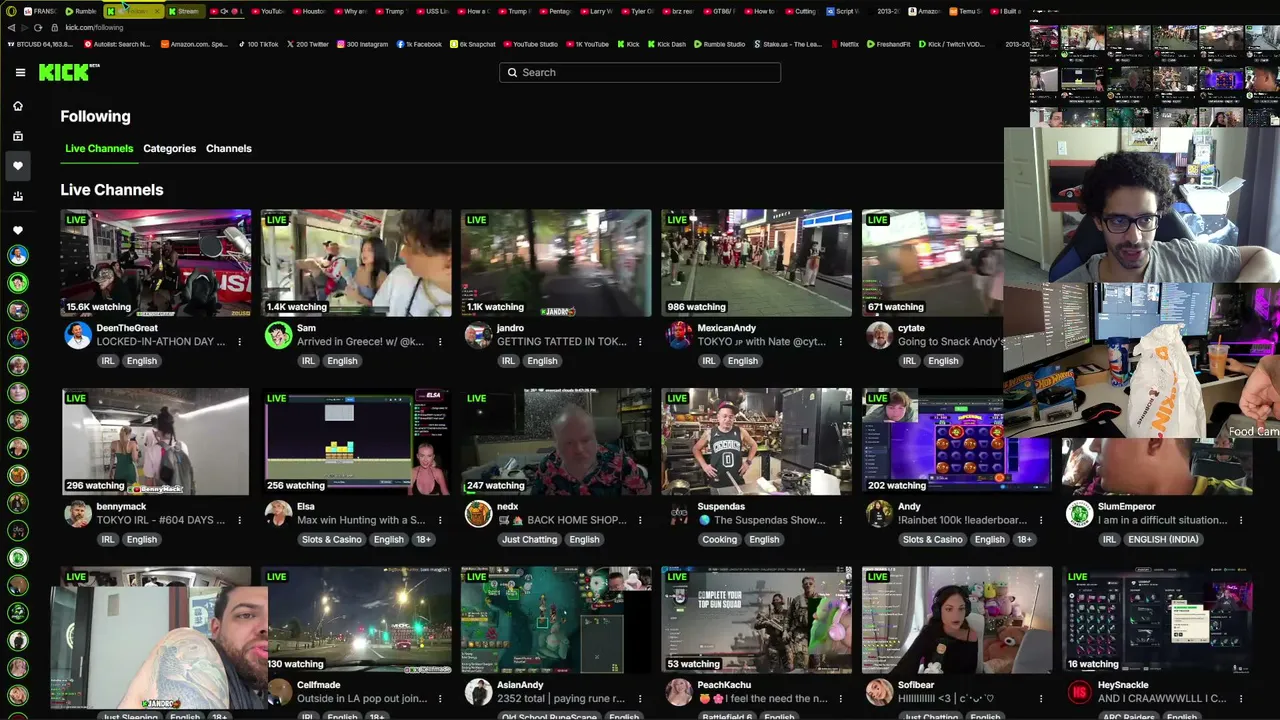Open Sam's channel avatar
The height and width of the screenshot is (720, 1280).
point(278,335)
